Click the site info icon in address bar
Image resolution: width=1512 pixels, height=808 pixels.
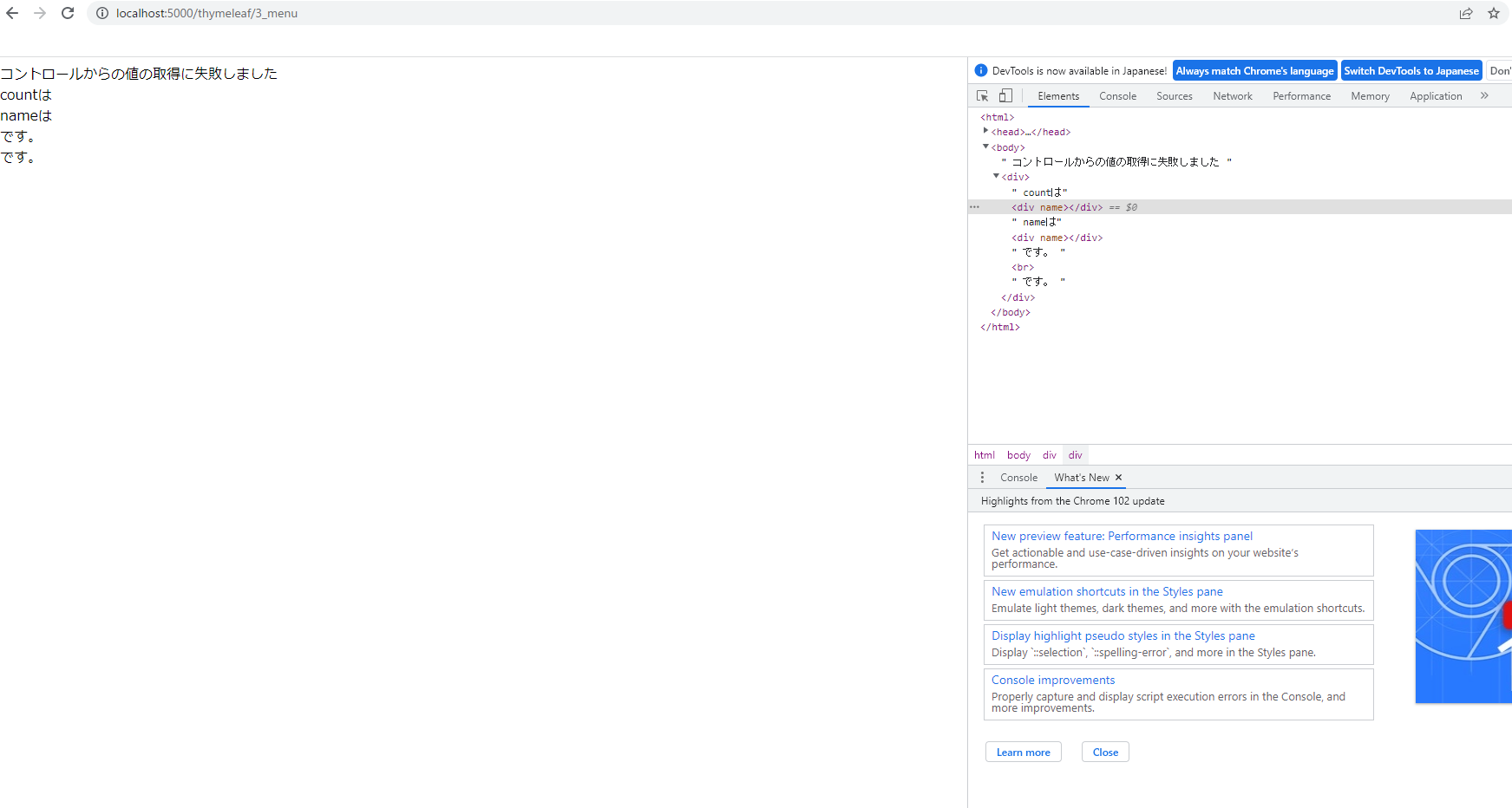[x=101, y=13]
